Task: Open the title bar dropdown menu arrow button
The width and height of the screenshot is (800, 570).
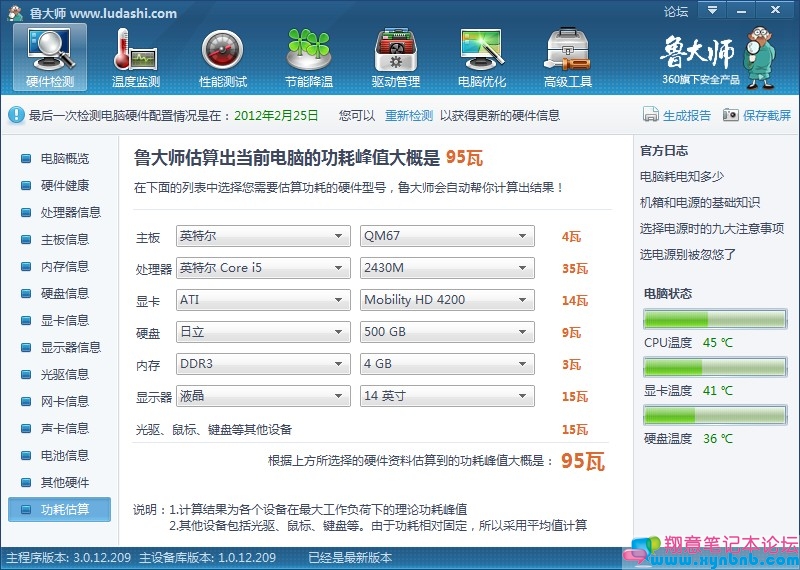Action: pos(712,10)
